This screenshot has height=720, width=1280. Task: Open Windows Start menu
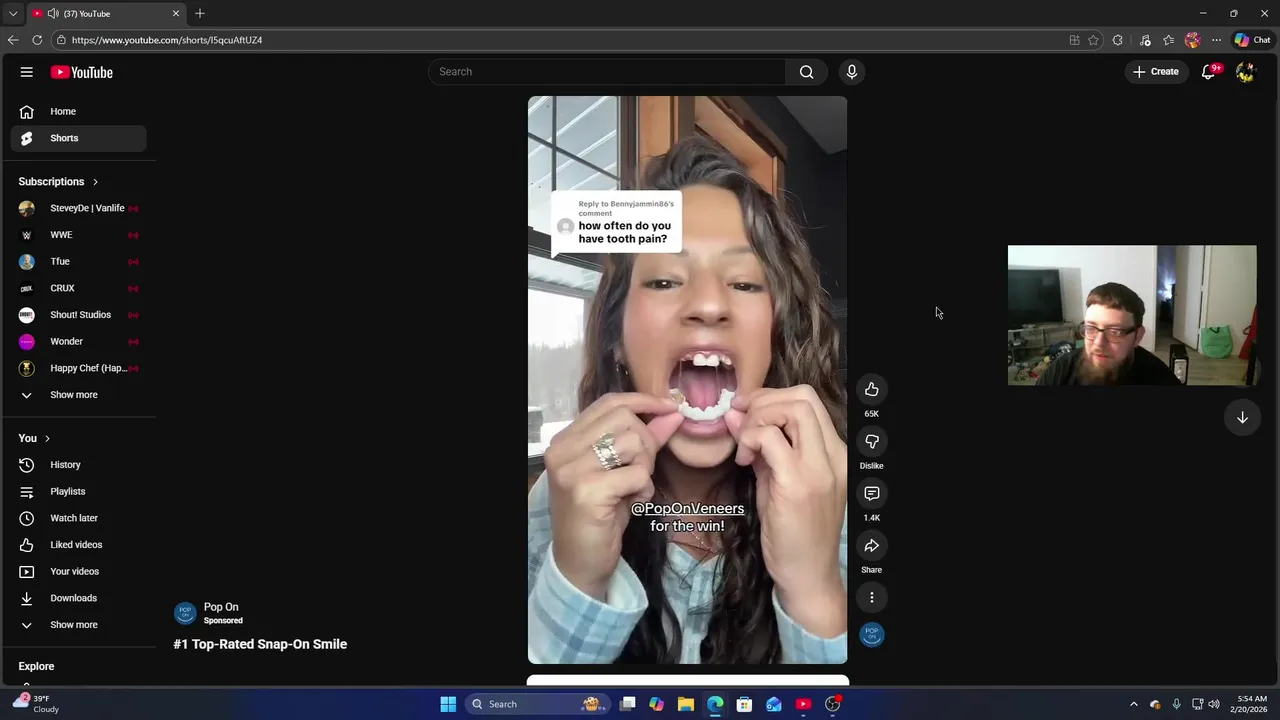pos(448,704)
